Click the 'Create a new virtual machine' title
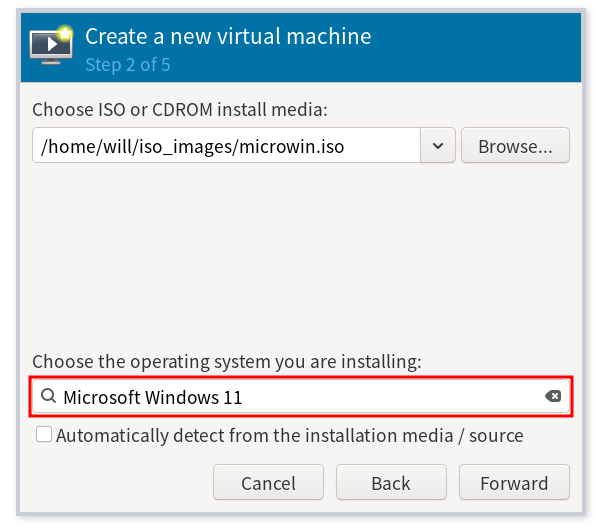The width and height of the screenshot is (606, 530). [228, 37]
